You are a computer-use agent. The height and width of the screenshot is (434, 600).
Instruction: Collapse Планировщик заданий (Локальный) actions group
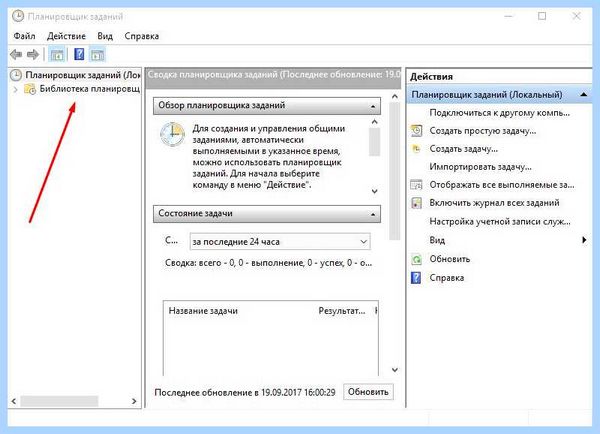click(x=584, y=94)
